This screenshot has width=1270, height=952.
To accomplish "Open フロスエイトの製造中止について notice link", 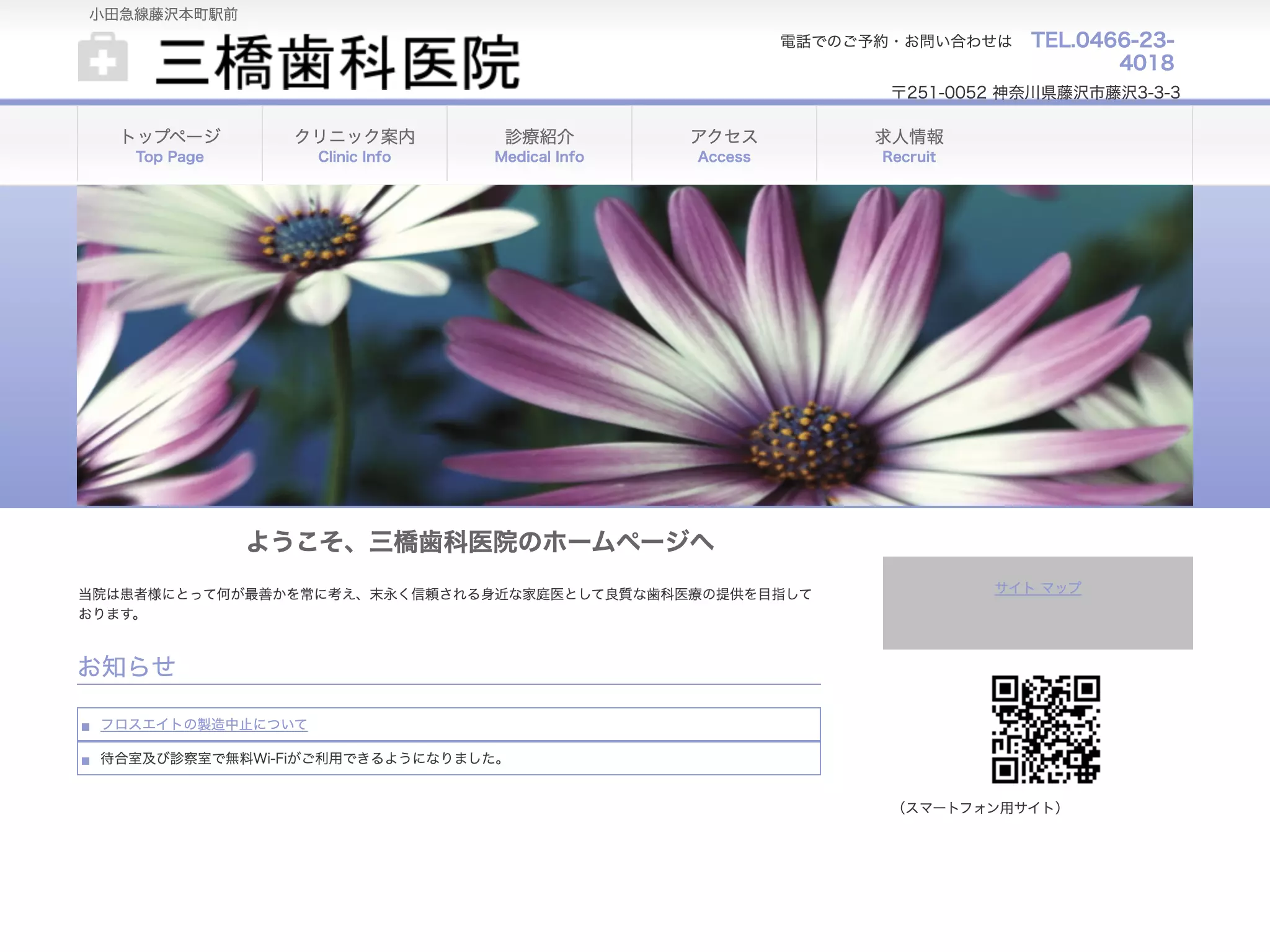I will (x=204, y=724).
